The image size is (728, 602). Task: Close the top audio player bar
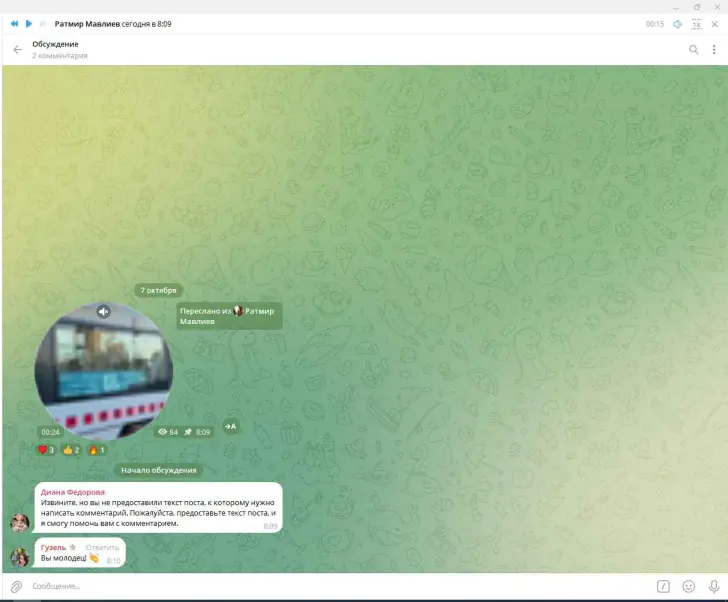[715, 24]
